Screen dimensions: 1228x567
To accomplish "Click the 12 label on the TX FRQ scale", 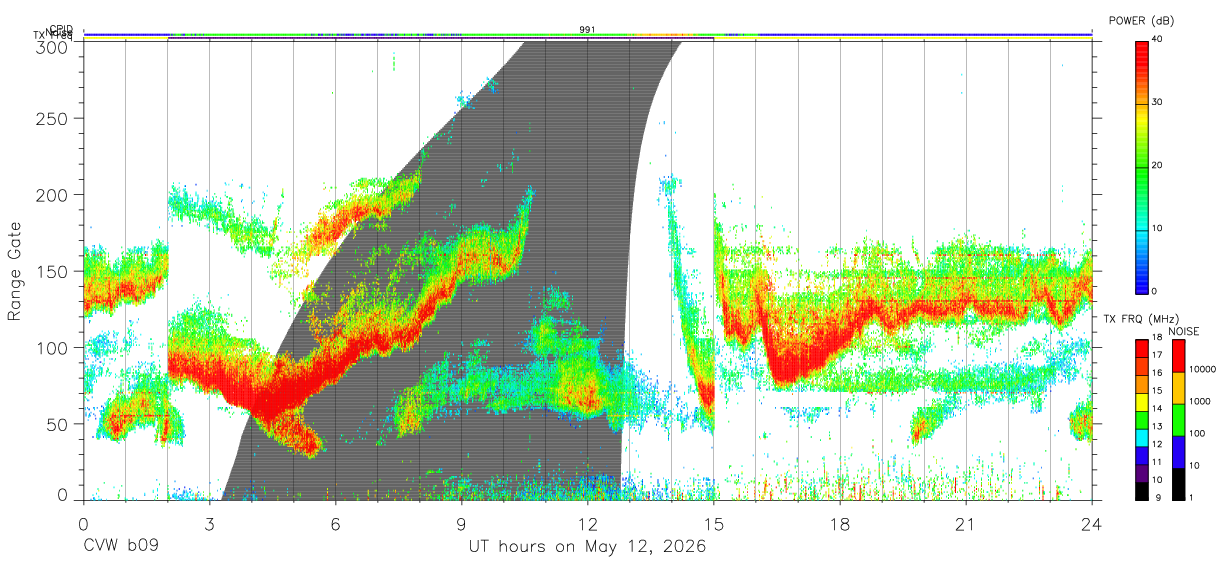I will tap(1158, 444).
